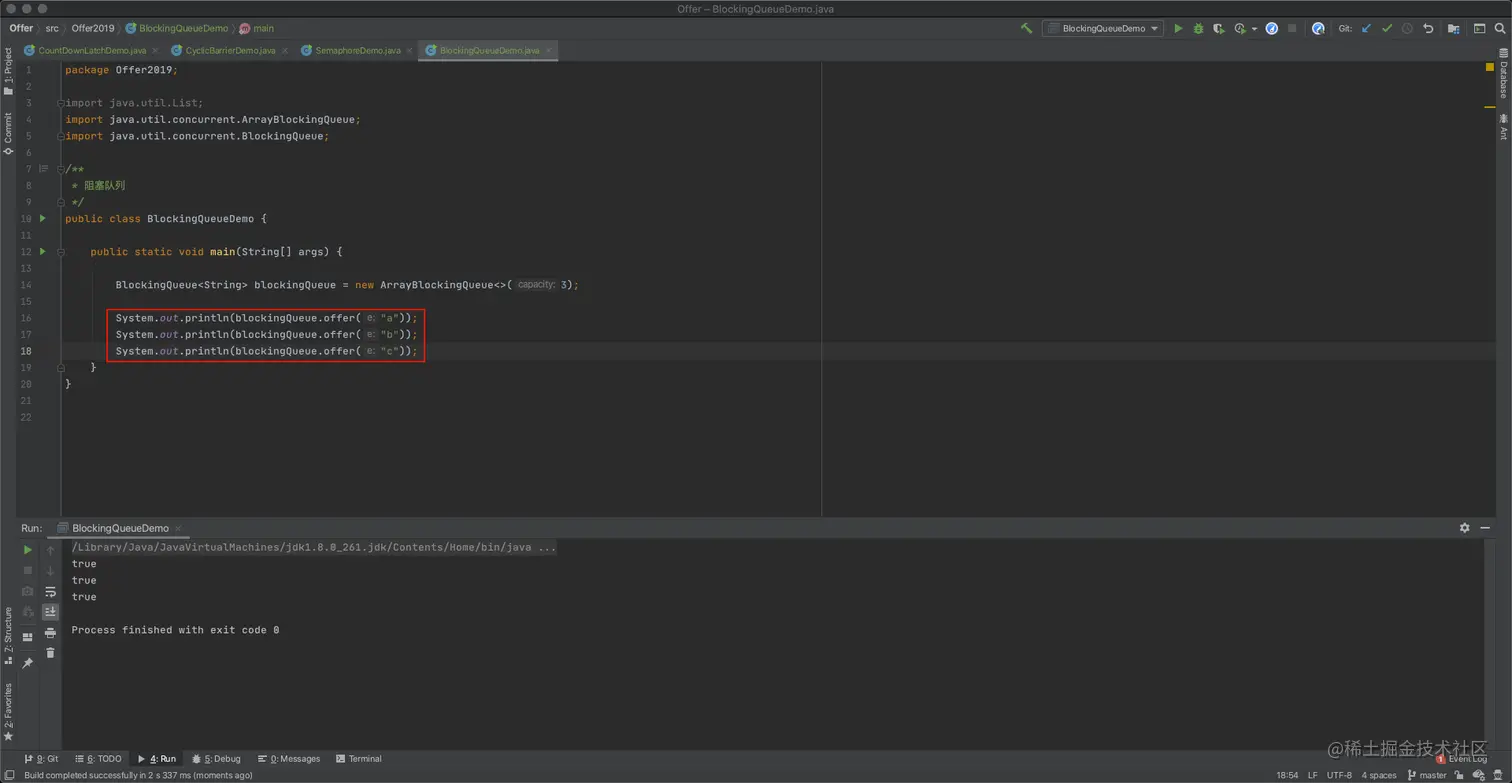Close the SemaphoreDemo.java tab
The width and height of the screenshot is (1512, 783).
(410, 50)
